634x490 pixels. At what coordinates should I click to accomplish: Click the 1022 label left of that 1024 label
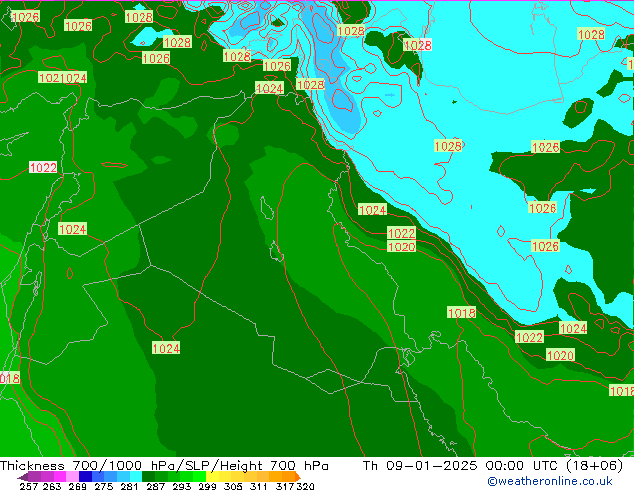(529, 337)
